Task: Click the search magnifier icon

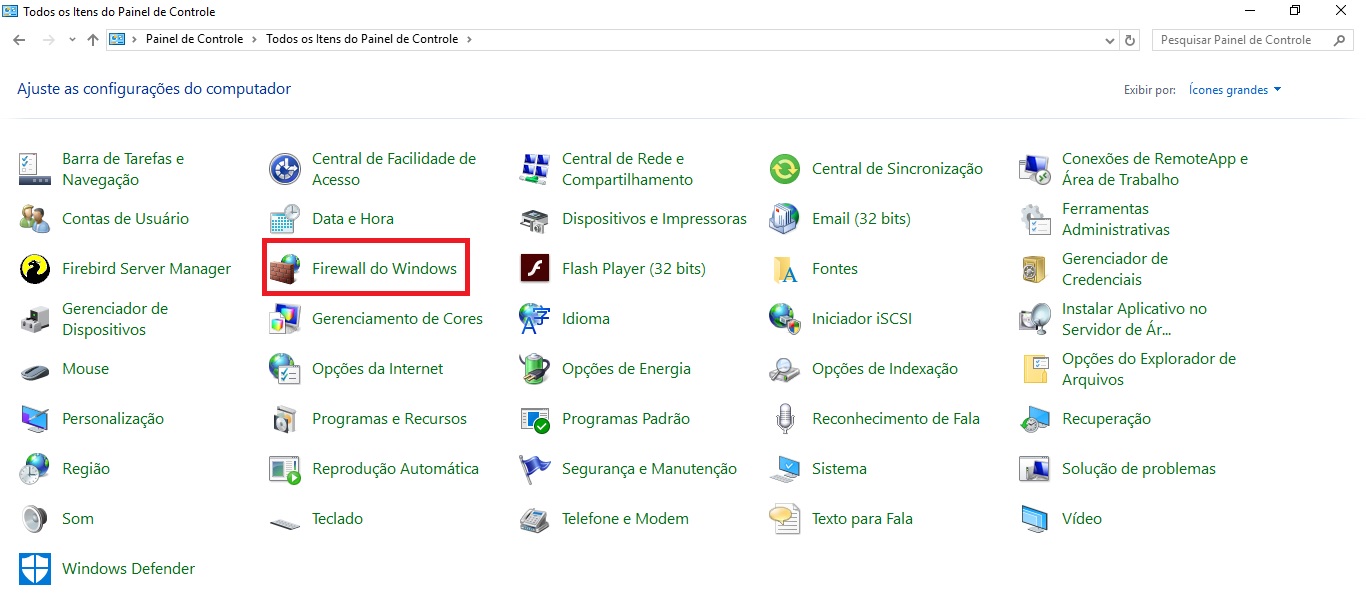Action: pos(1341,40)
